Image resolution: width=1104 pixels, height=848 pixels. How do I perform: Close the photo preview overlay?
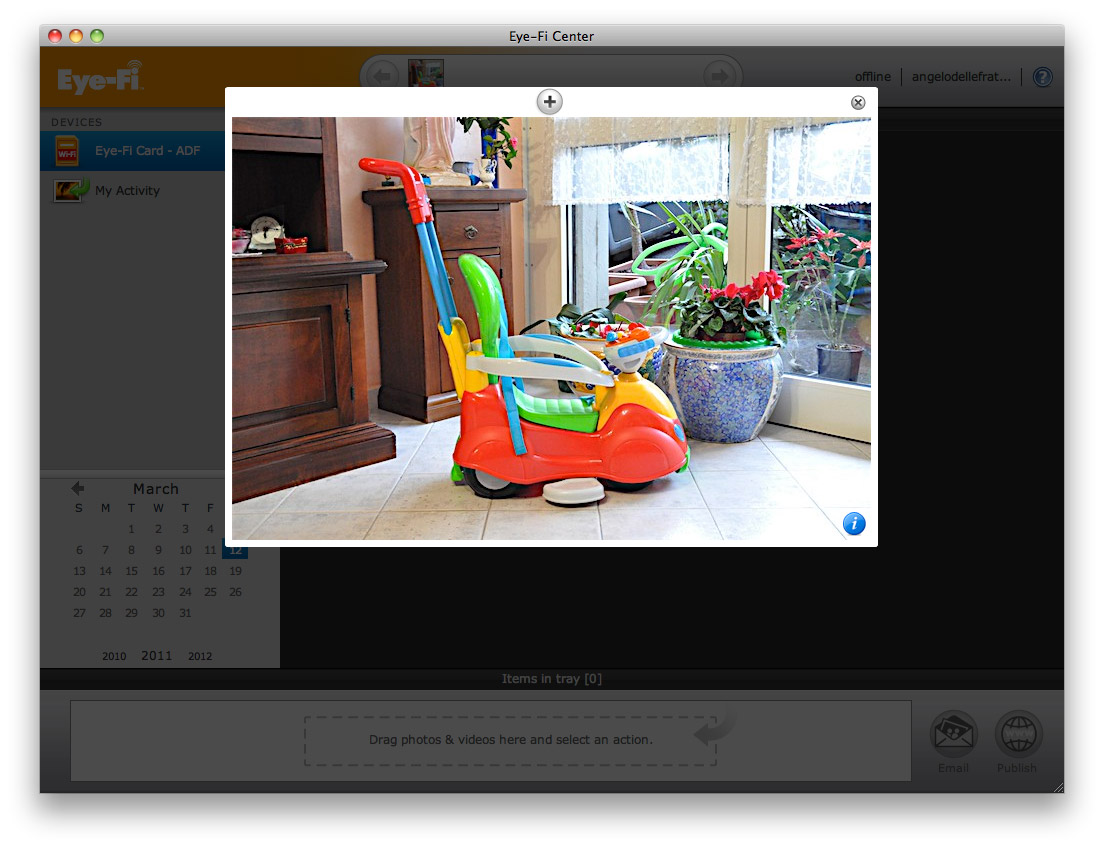(857, 102)
